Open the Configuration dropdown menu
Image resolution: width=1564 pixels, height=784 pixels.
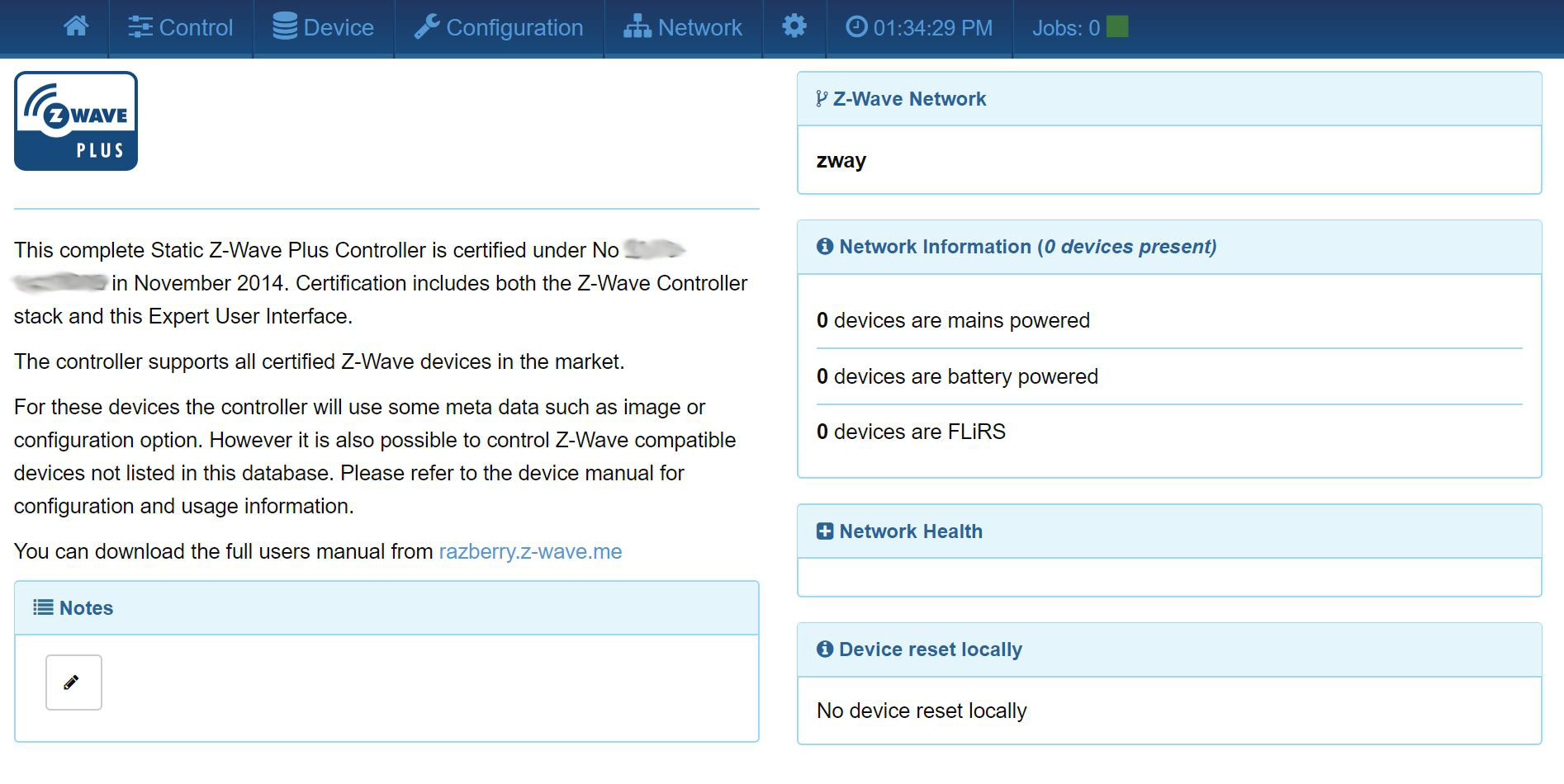click(499, 27)
